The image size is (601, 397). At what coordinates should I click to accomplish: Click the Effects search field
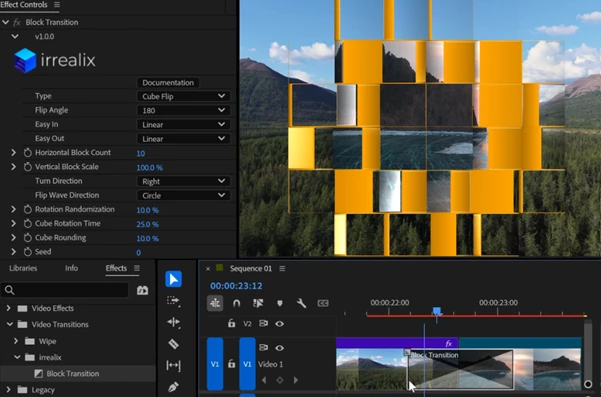64,290
